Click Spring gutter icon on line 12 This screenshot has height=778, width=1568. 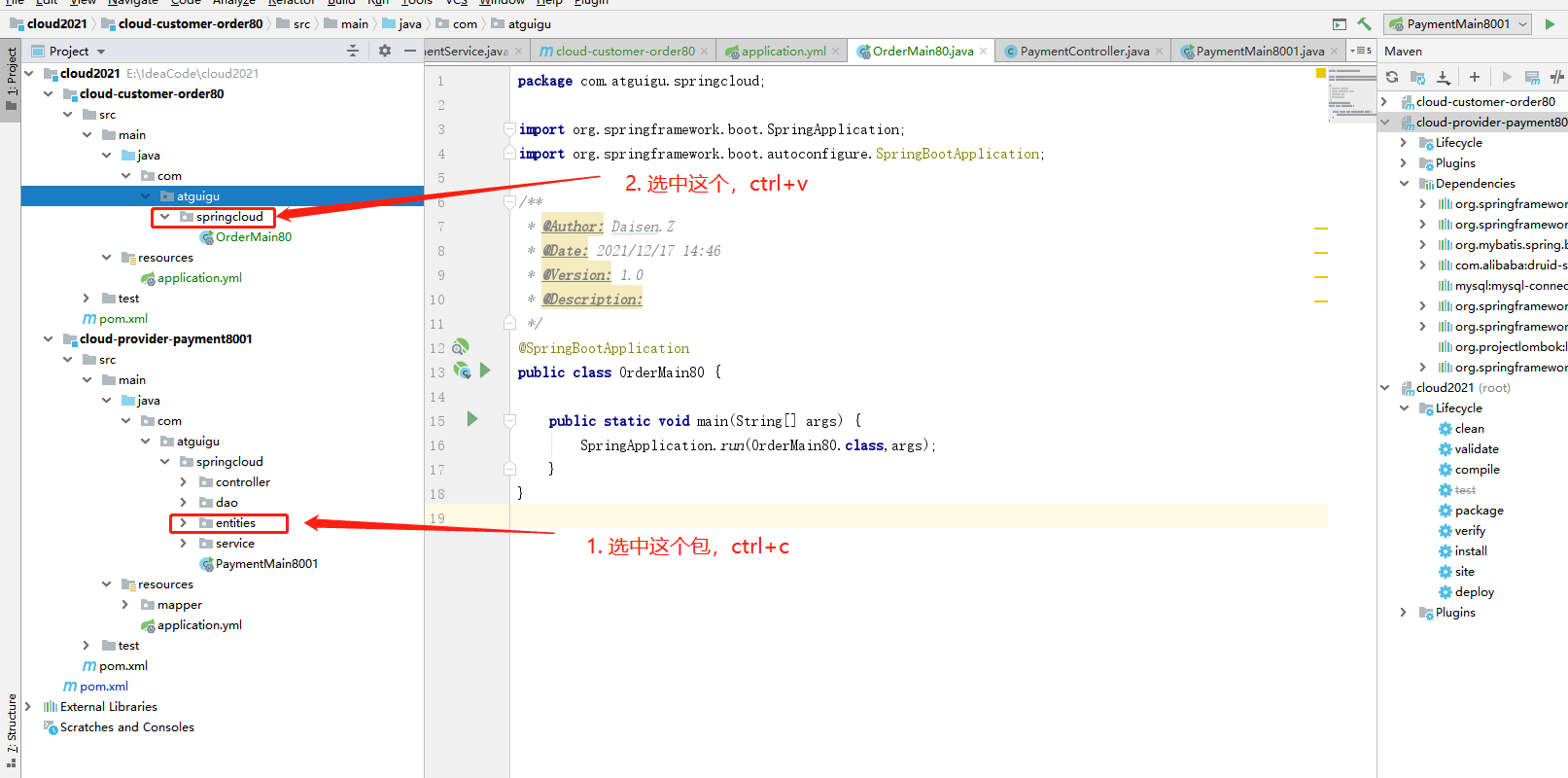(x=461, y=347)
